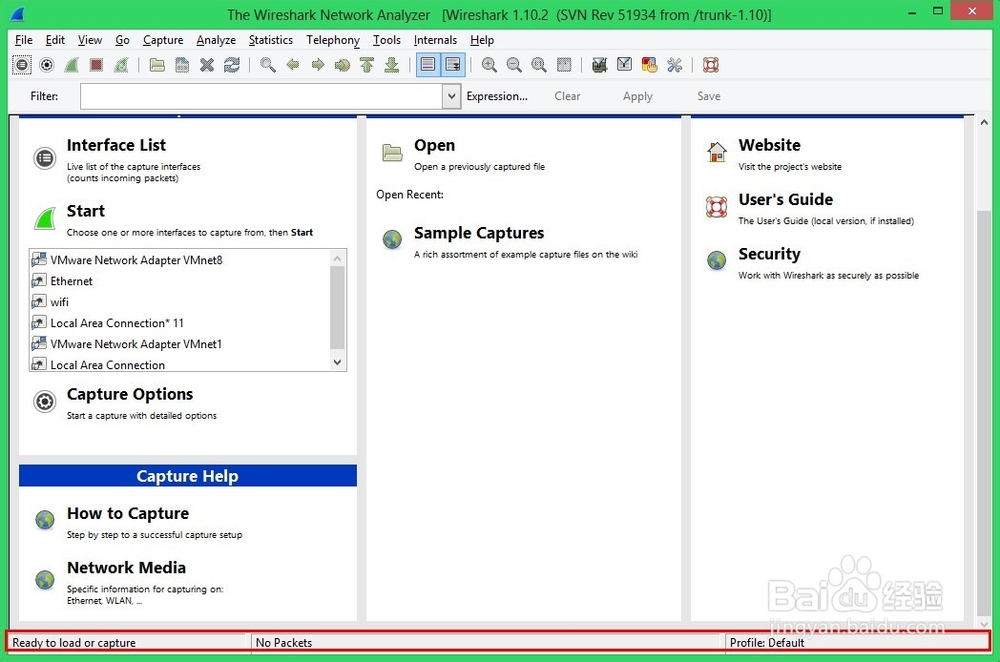Click the normal size zoom icon
Image resolution: width=1000 pixels, height=662 pixels.
pos(539,64)
